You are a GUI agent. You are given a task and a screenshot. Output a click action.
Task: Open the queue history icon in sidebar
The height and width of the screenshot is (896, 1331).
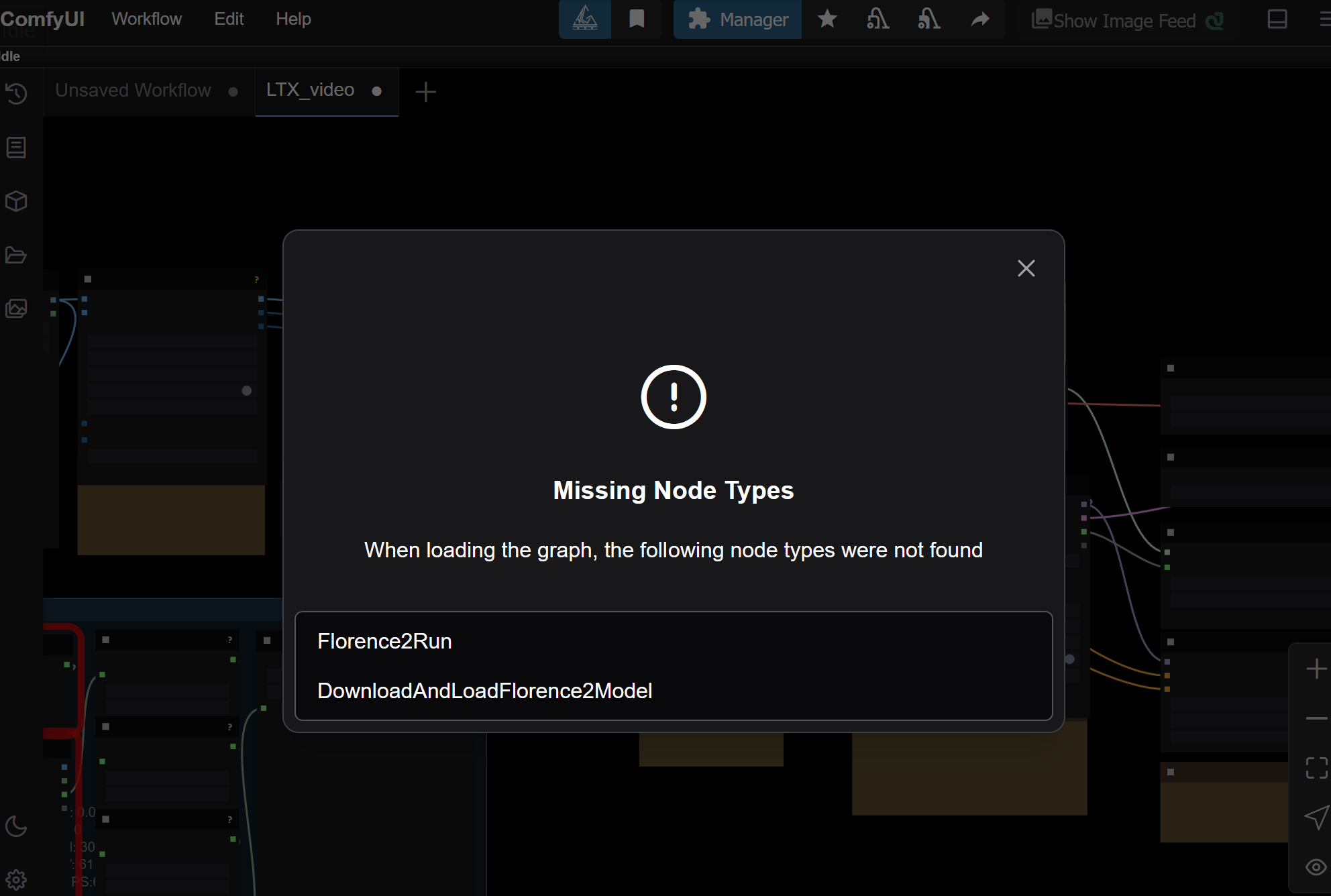point(16,94)
